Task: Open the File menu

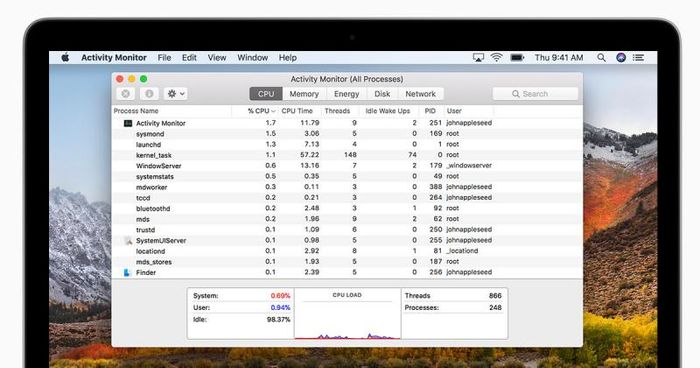Action: tap(164, 58)
